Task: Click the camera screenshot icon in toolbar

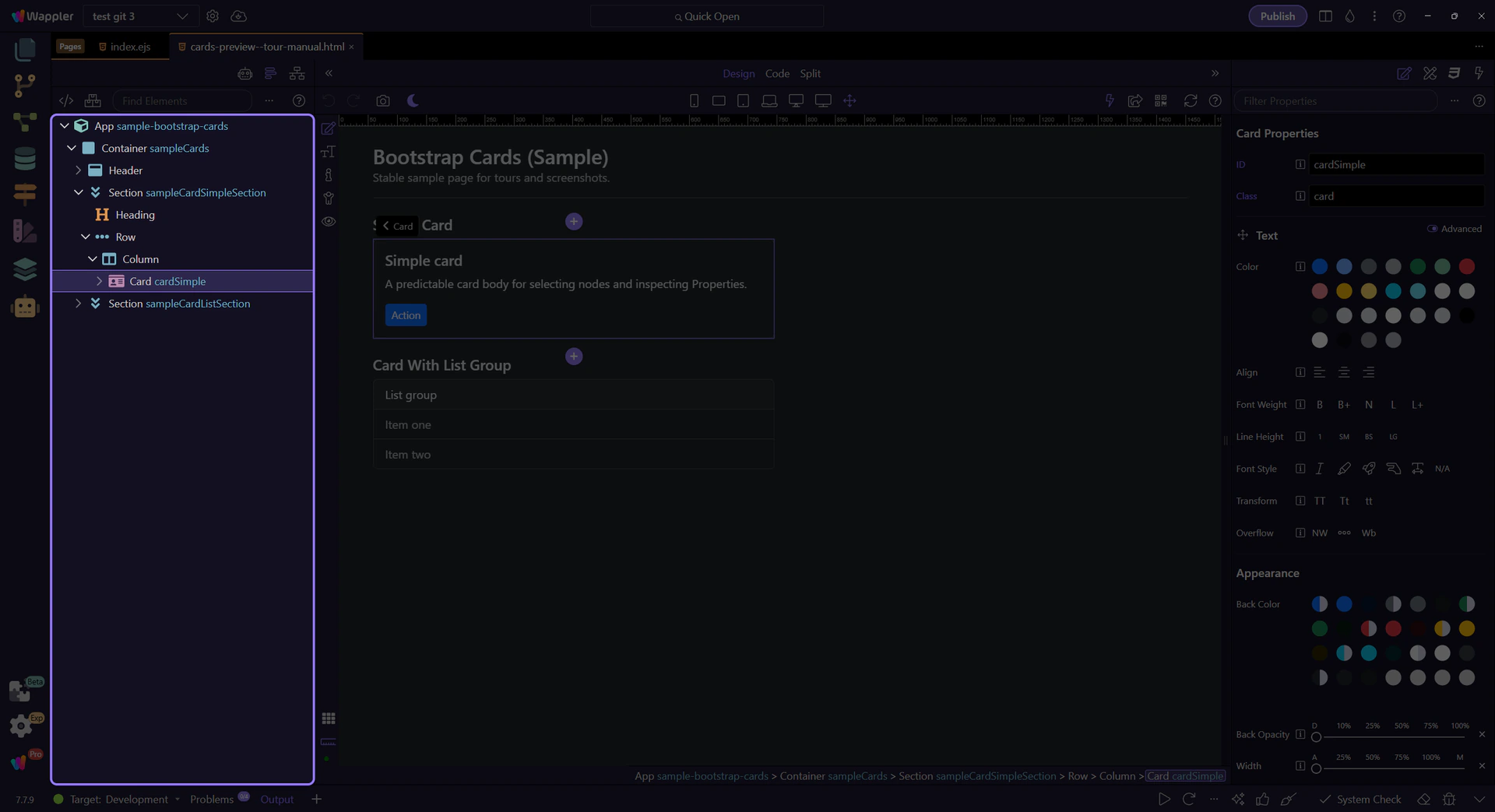Action: pos(382,100)
